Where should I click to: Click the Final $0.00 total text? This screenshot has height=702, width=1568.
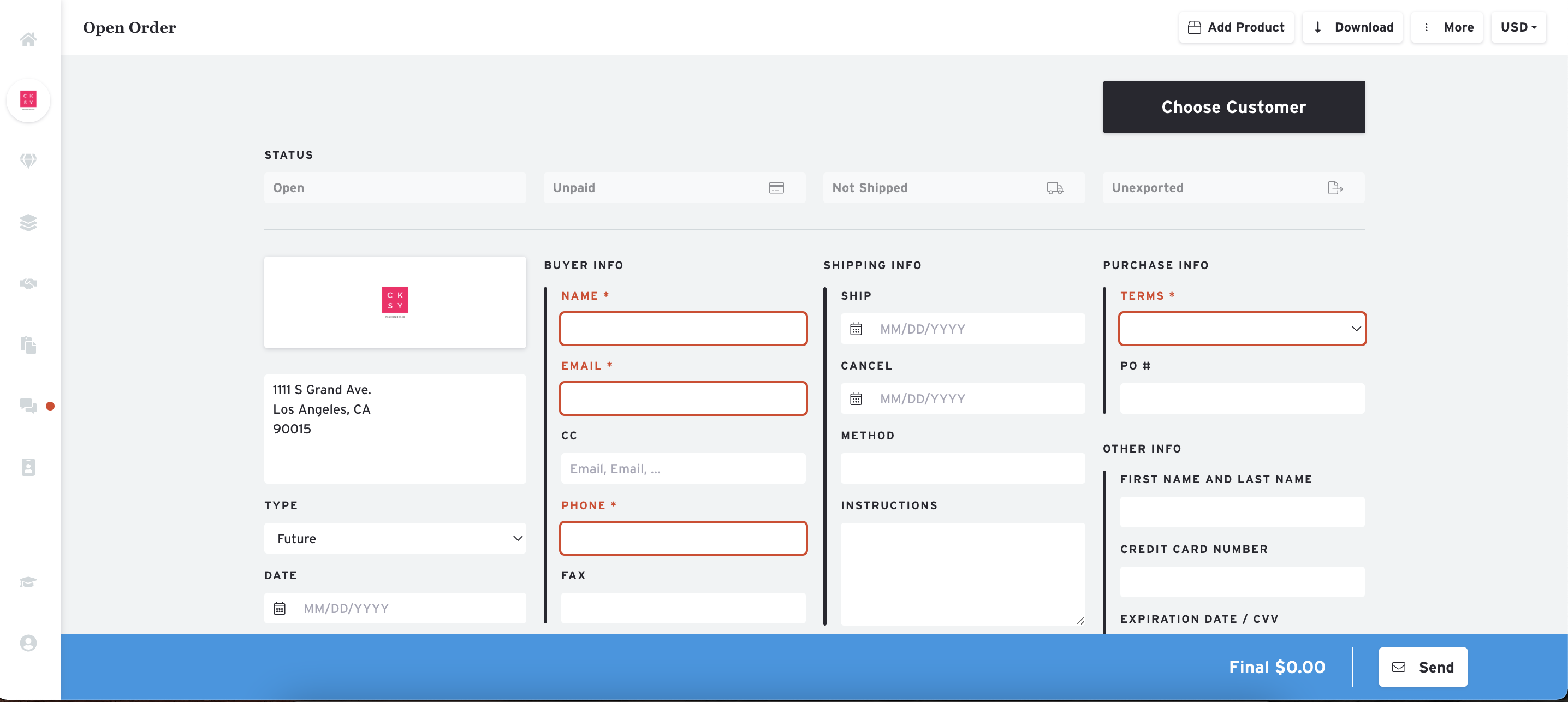(1276, 667)
